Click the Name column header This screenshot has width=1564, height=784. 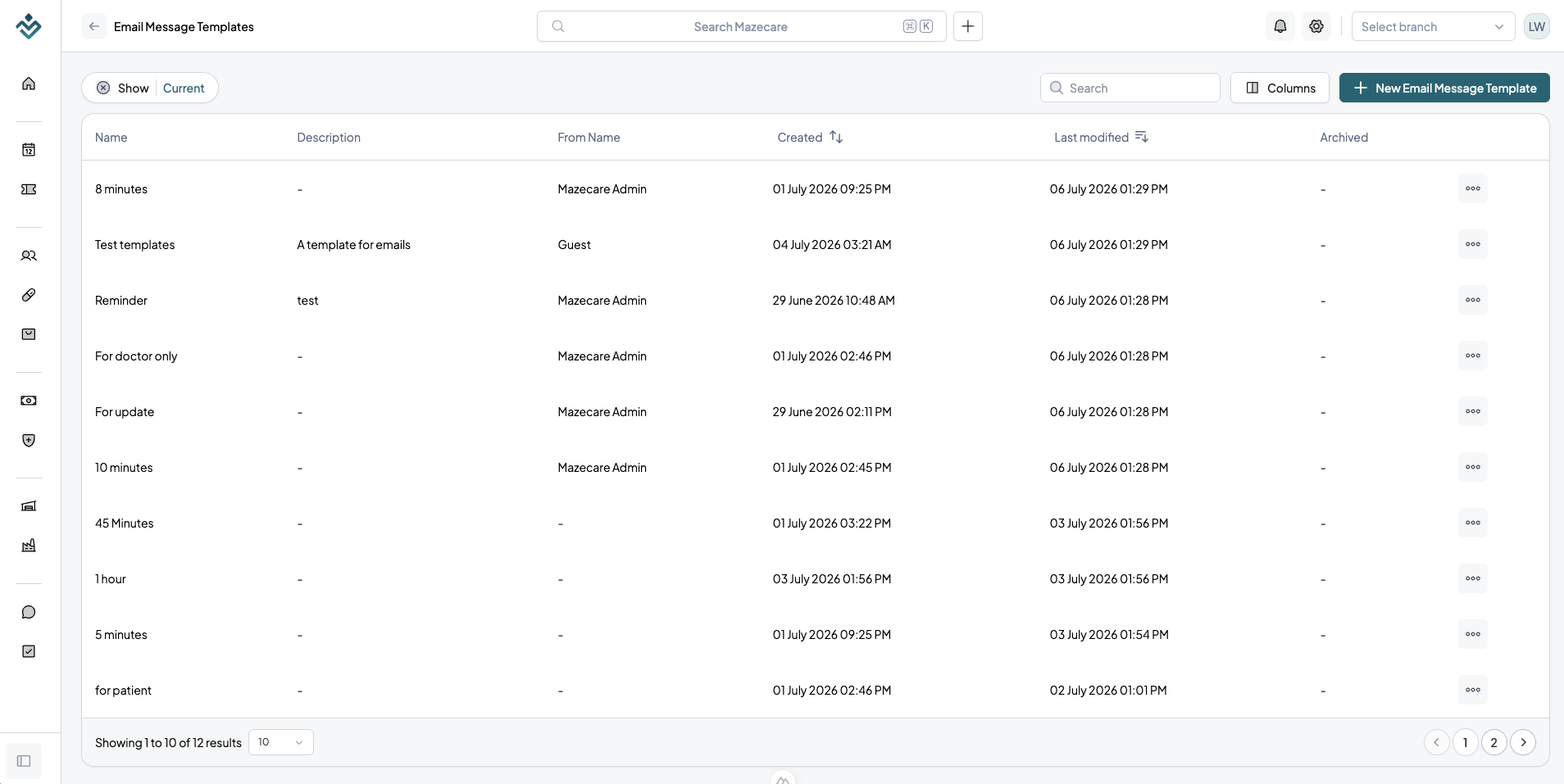(x=111, y=138)
